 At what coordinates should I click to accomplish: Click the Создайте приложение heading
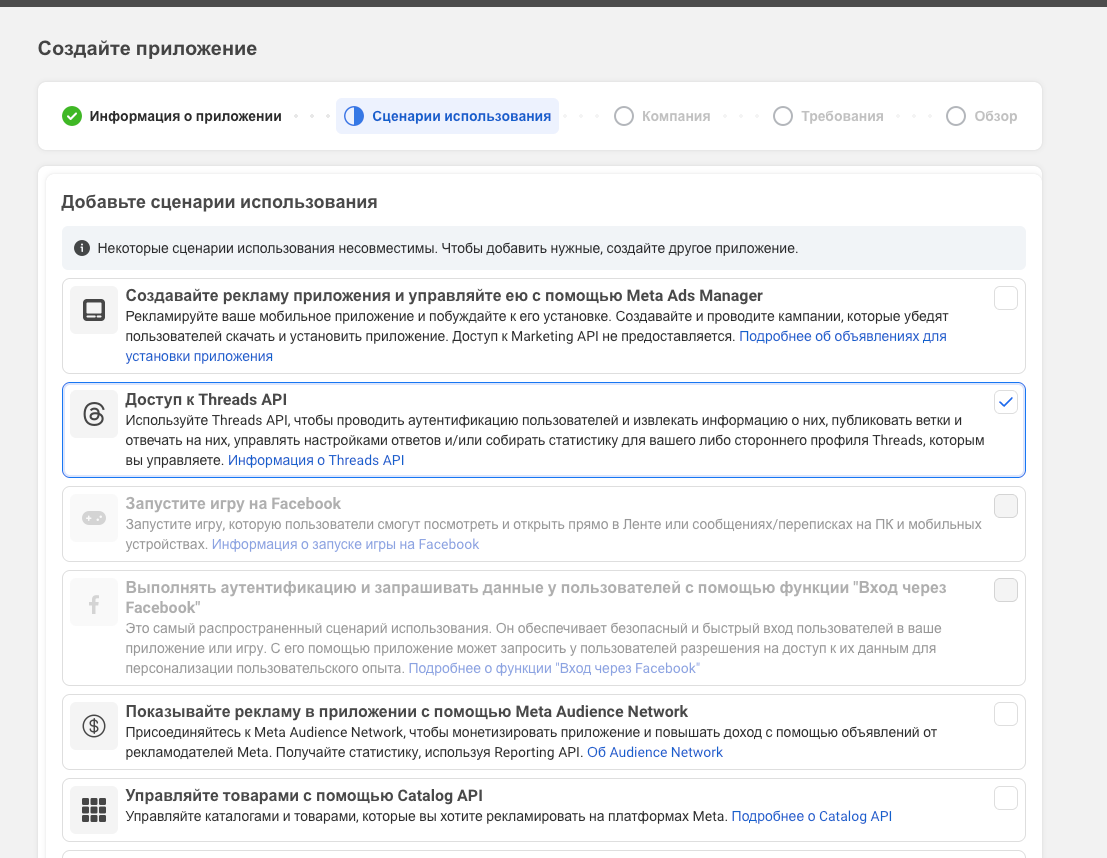(x=147, y=48)
